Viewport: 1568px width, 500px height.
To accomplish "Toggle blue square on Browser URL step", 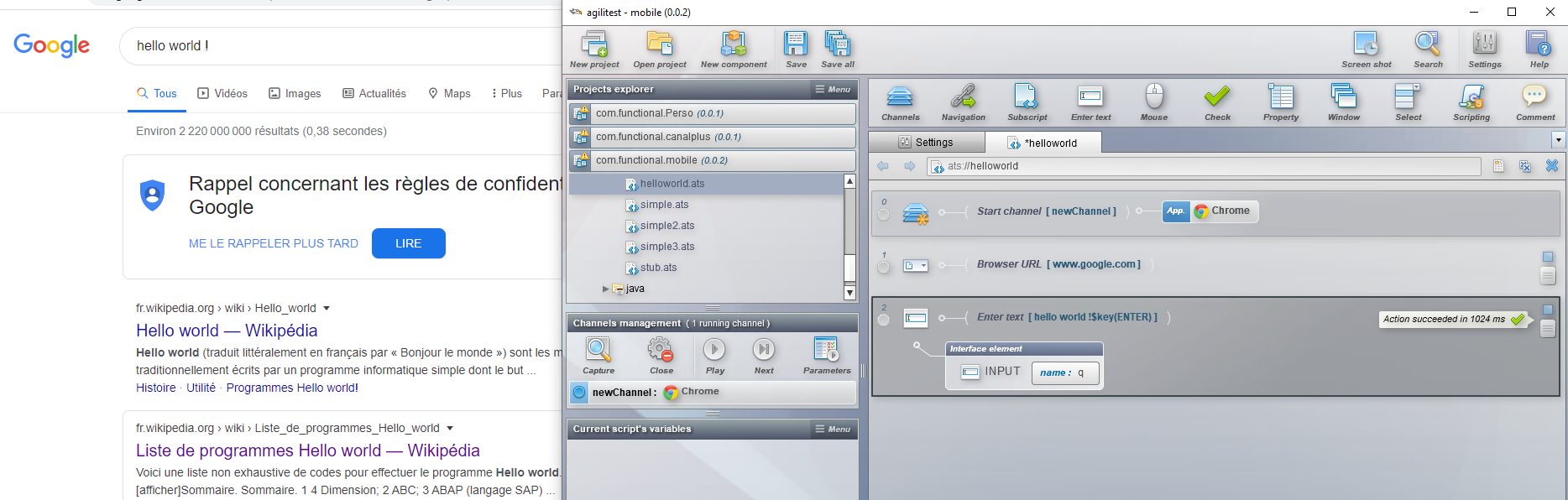I will [x=1548, y=257].
